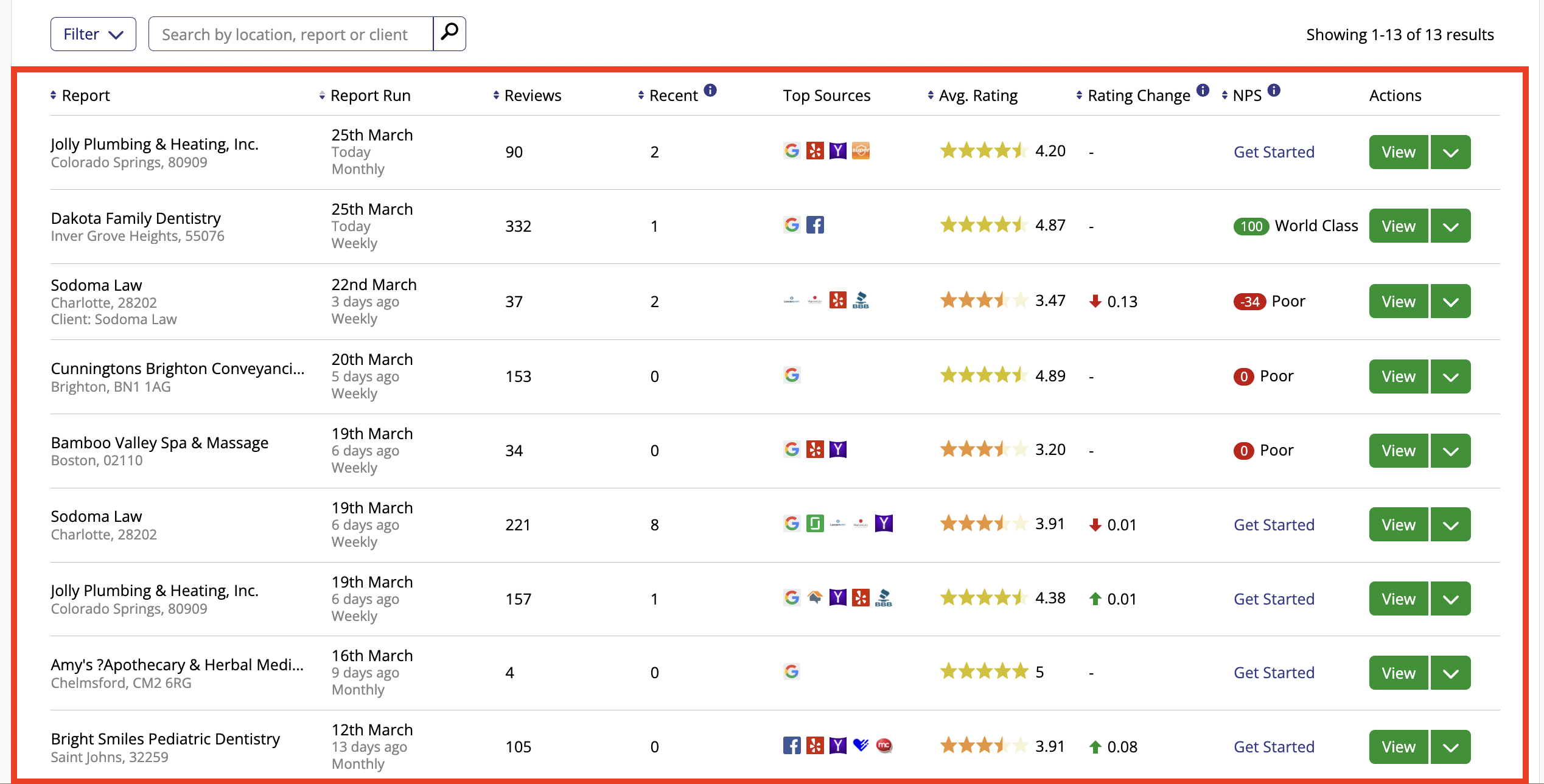The height and width of the screenshot is (784, 1544).
Task: Click the Rating Change info icon
Action: (1202, 90)
